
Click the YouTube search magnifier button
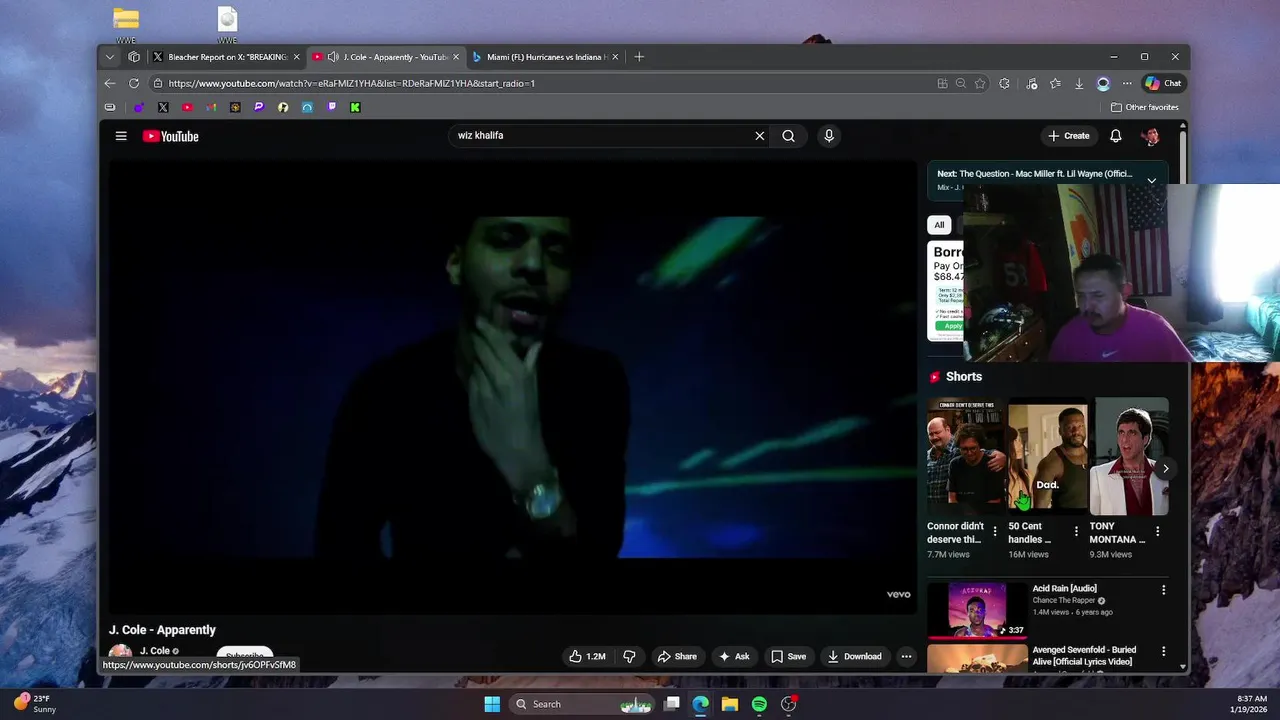click(x=789, y=136)
